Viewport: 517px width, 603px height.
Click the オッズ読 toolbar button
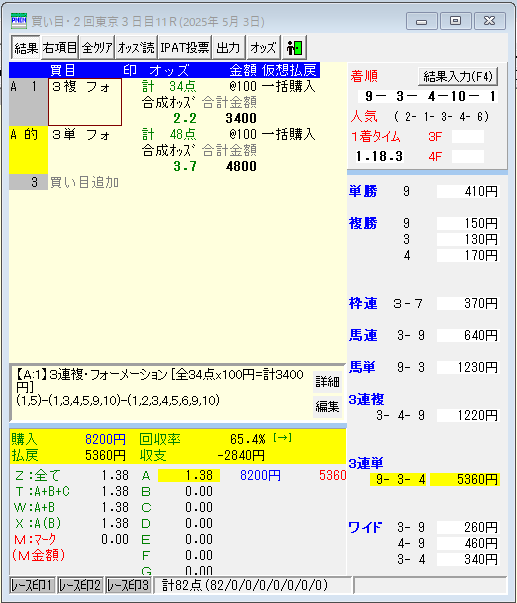tap(136, 48)
